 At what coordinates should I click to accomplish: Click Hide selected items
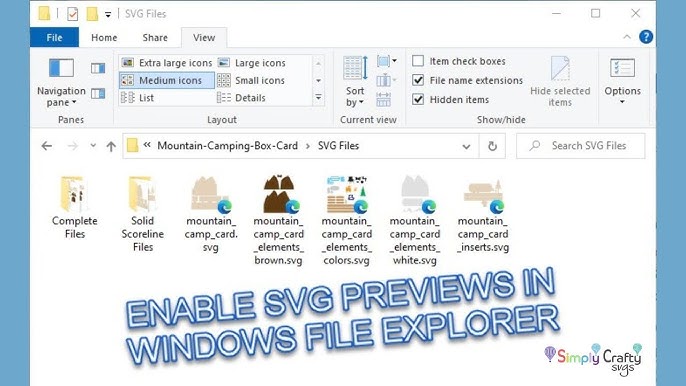(x=560, y=82)
